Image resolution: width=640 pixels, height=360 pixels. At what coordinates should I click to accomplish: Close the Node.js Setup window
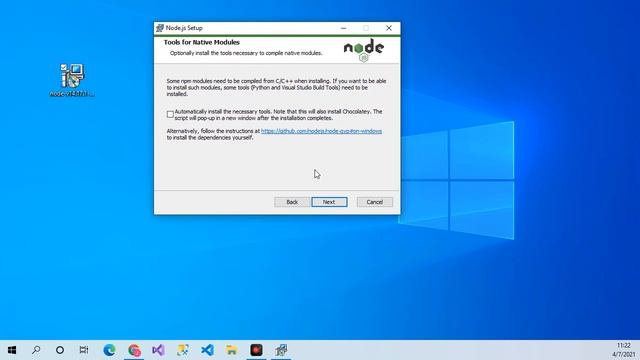click(x=389, y=28)
